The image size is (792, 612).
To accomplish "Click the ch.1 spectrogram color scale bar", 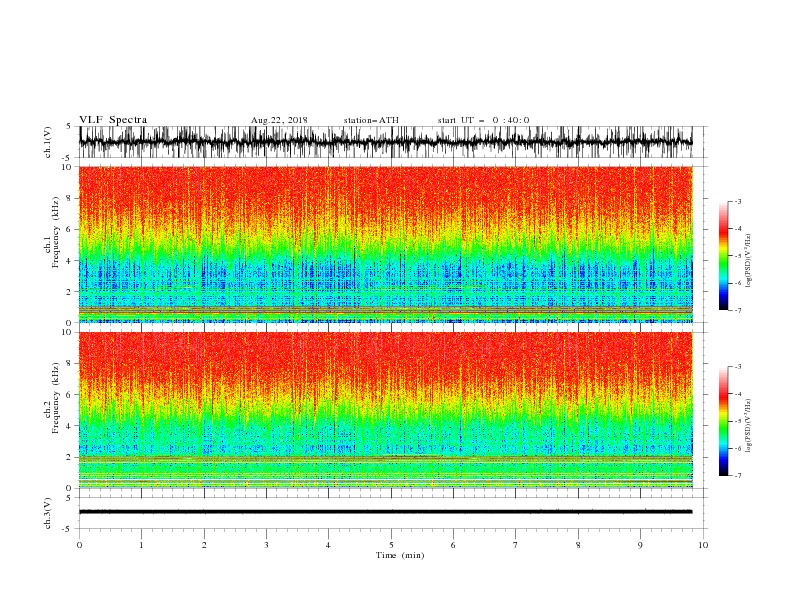I will pos(723,256).
